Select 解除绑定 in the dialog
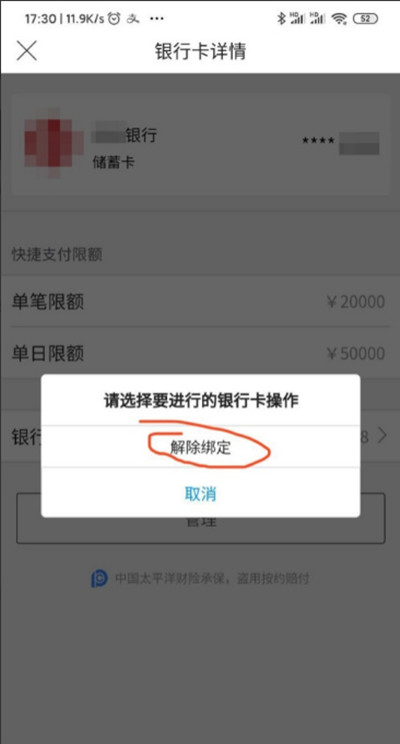The width and height of the screenshot is (400, 744). [x=200, y=447]
